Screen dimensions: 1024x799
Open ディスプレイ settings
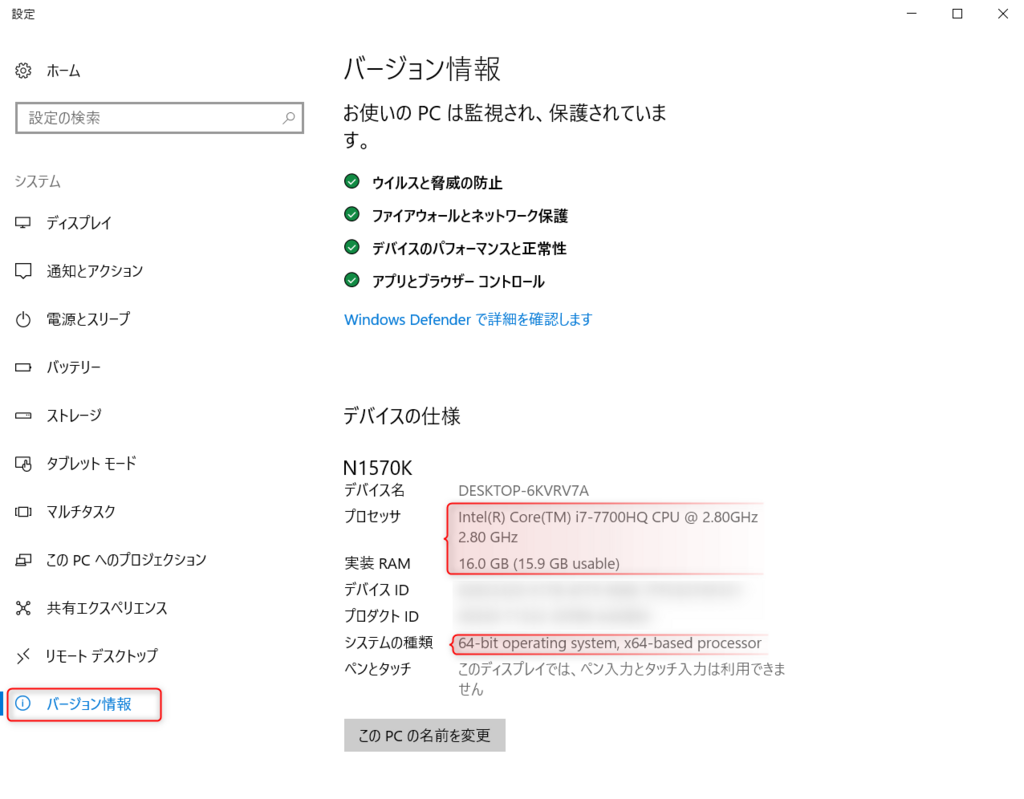[78, 223]
